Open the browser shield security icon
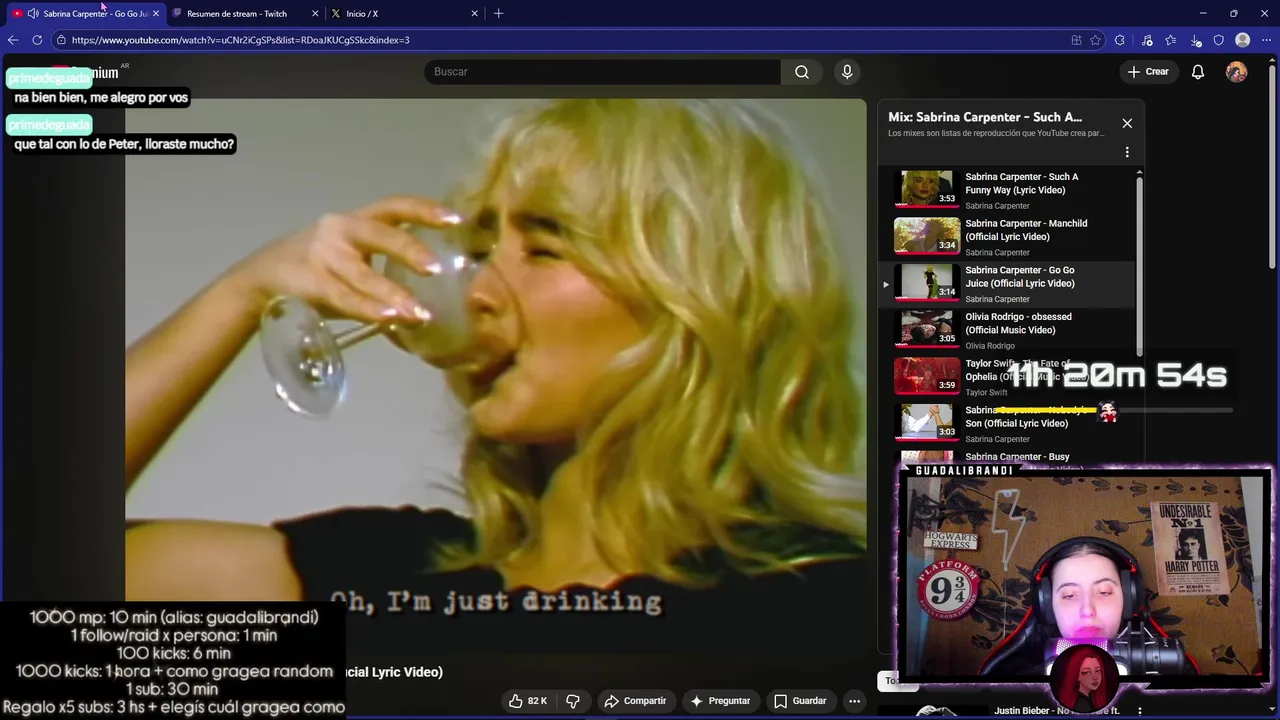 1219,40
